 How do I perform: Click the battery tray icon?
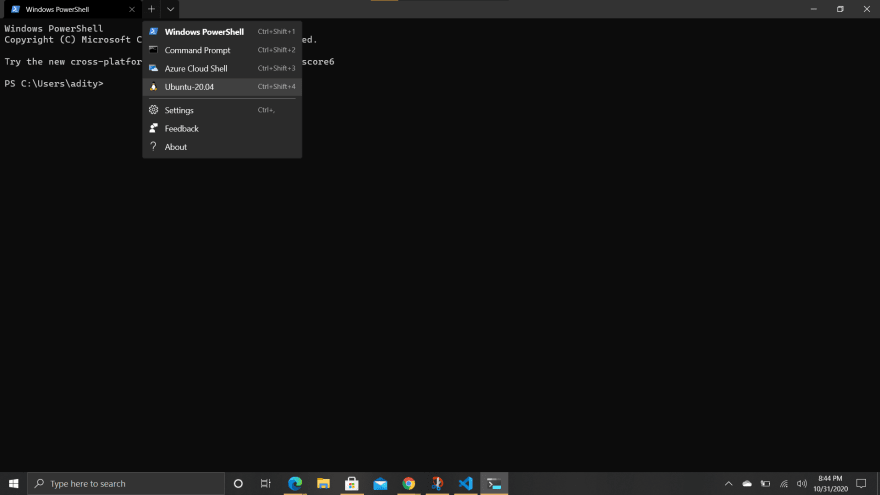point(766,483)
